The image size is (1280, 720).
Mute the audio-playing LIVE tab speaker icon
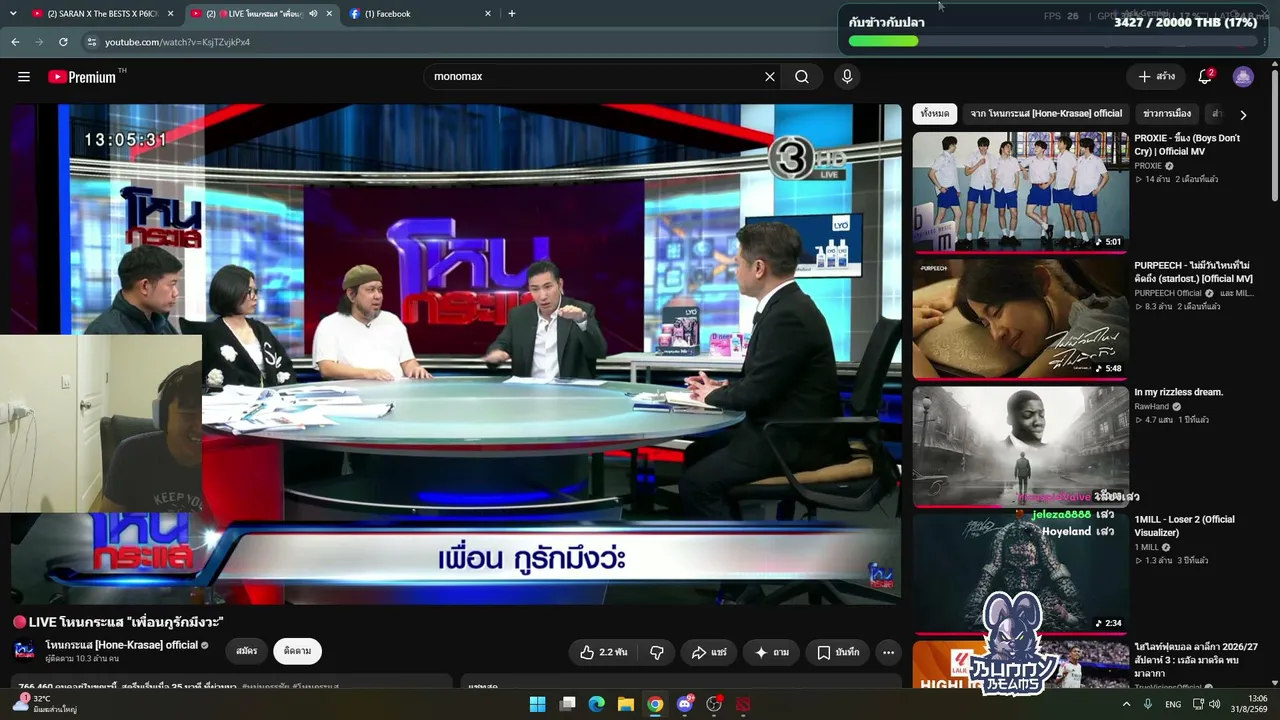click(314, 14)
